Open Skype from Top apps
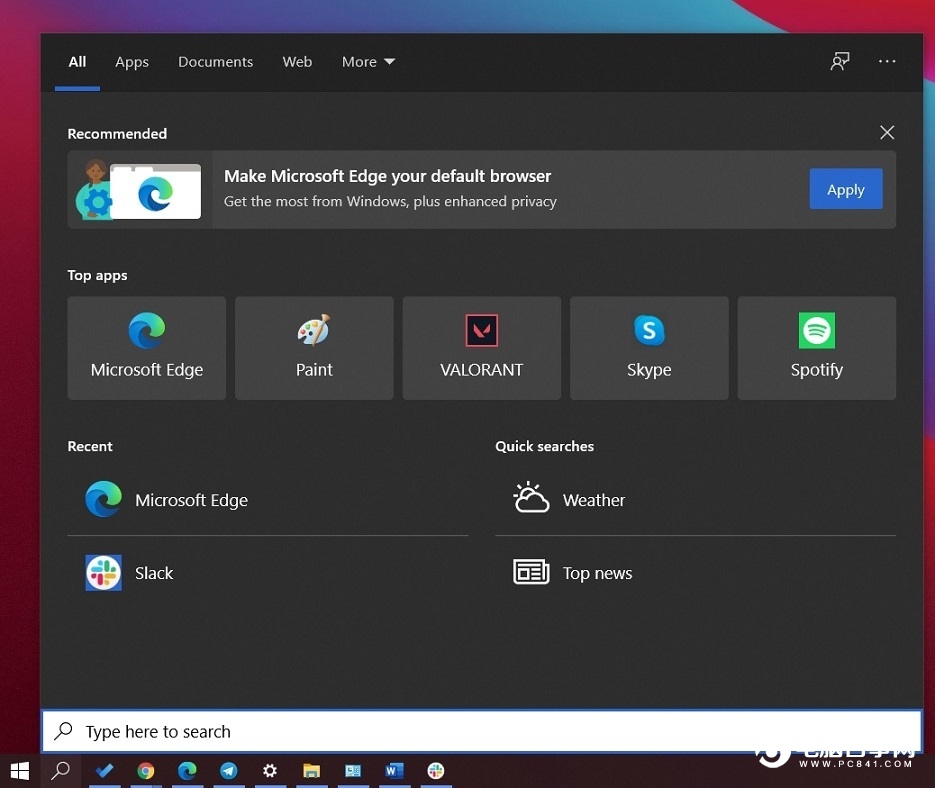Viewport: 935px width, 788px height. [648, 347]
